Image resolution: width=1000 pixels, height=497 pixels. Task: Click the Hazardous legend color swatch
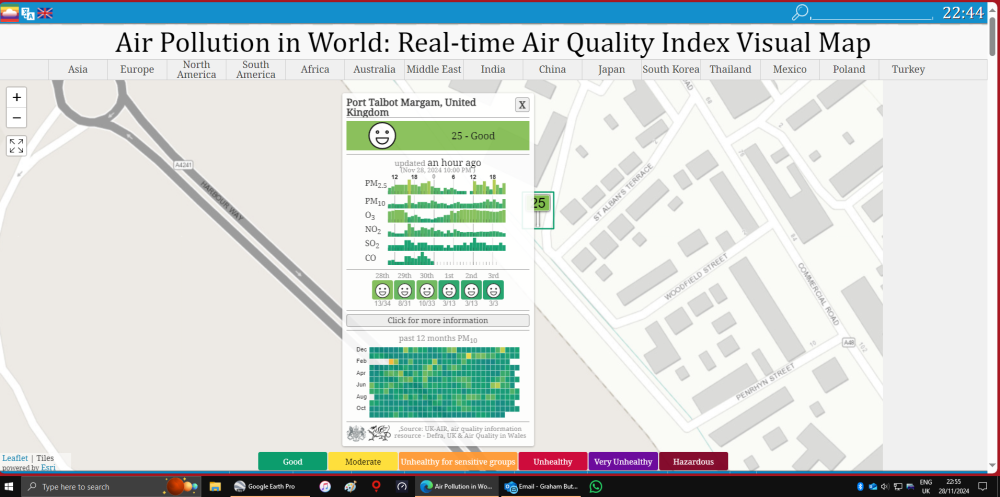[x=693, y=462]
